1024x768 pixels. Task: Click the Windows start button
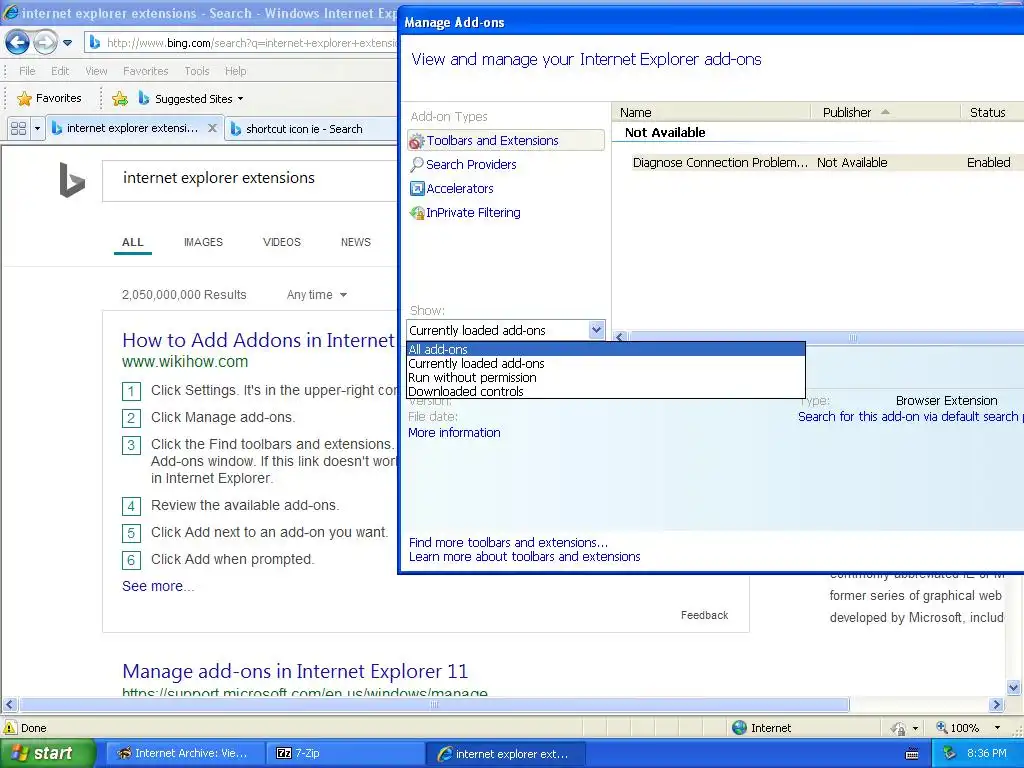[48, 753]
